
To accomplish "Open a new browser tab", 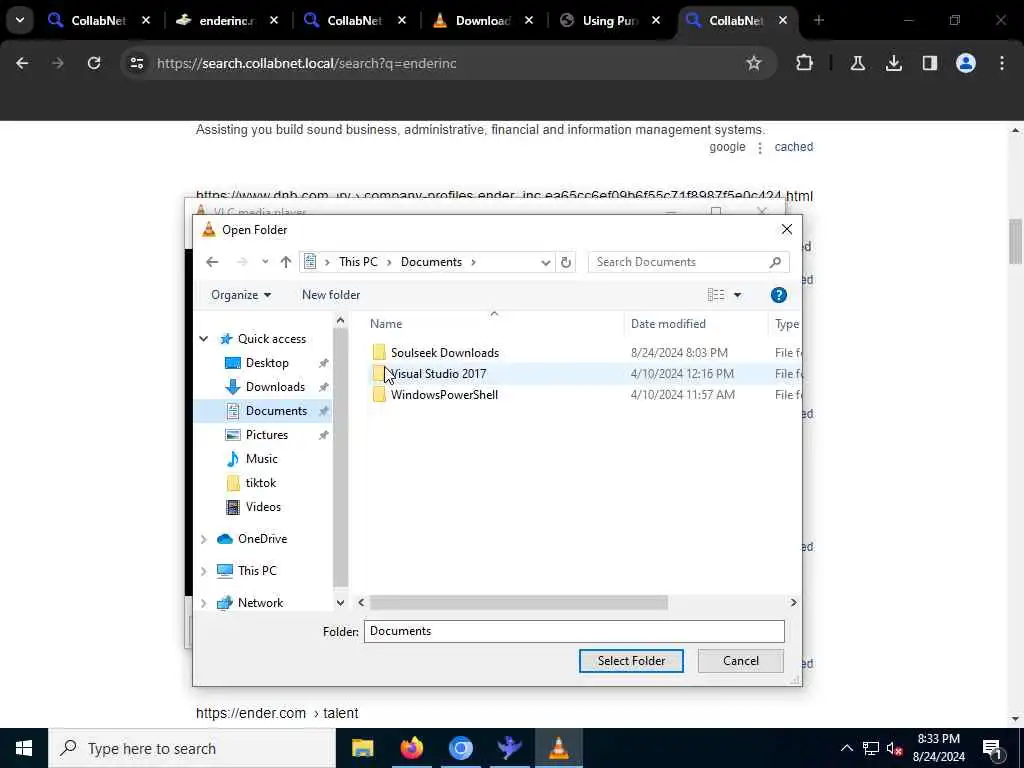I will coord(818,21).
